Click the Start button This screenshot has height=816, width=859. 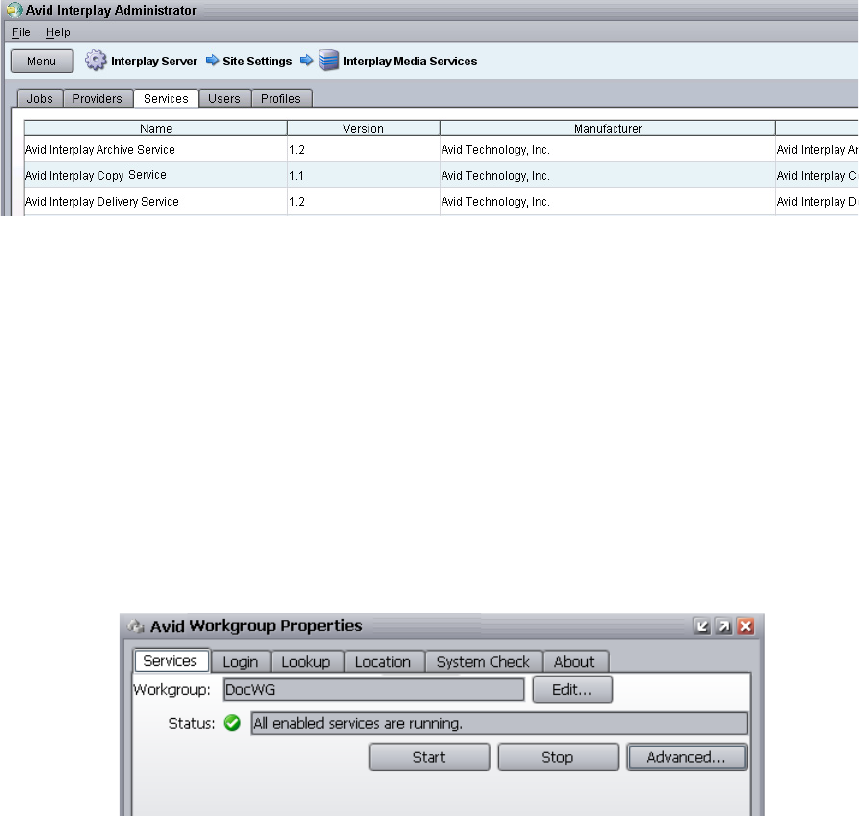(x=430, y=757)
